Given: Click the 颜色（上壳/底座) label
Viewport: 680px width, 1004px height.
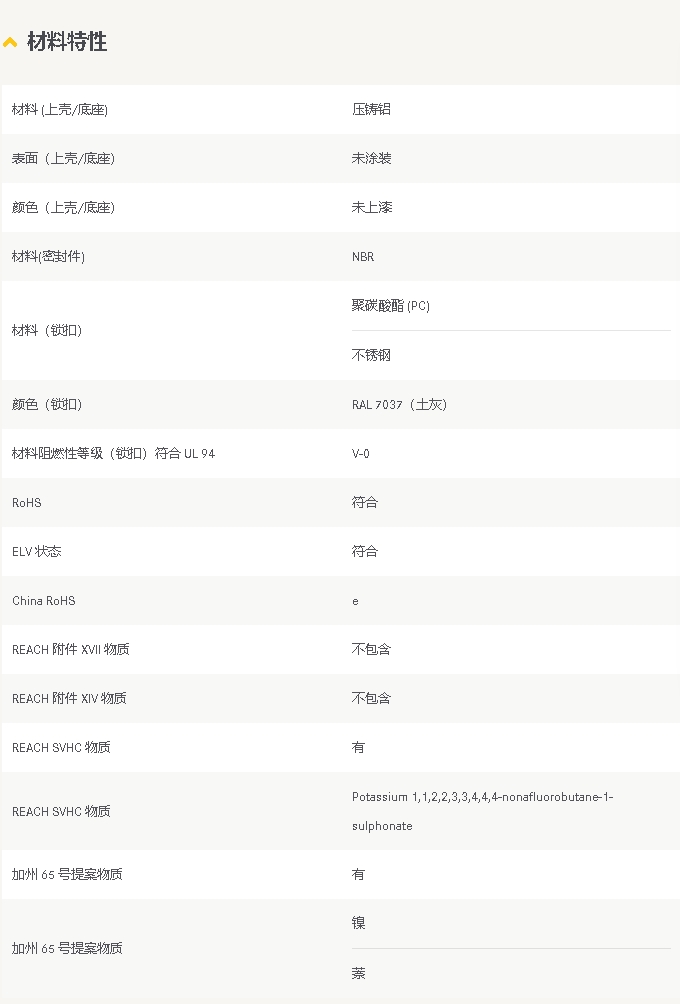Looking at the screenshot, I should pyautogui.click(x=63, y=207).
